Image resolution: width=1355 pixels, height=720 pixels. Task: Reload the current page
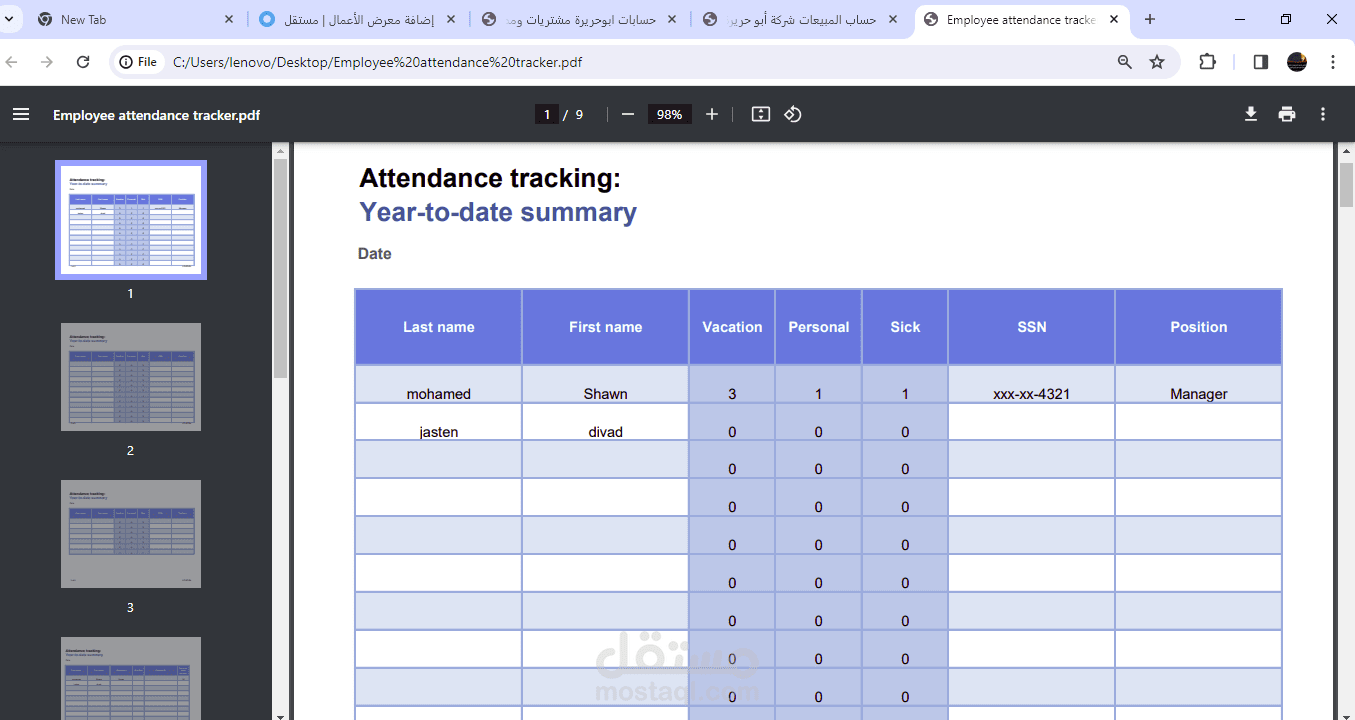point(83,62)
